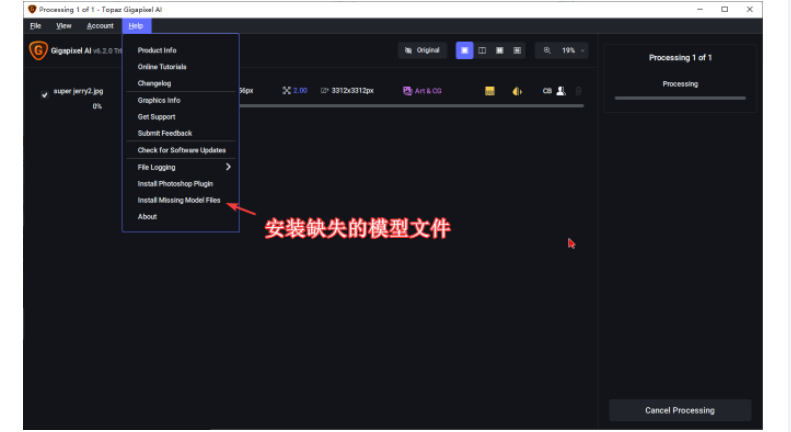The image size is (791, 432).
Task: Click the right panel processing progress bar
Action: coord(680,98)
